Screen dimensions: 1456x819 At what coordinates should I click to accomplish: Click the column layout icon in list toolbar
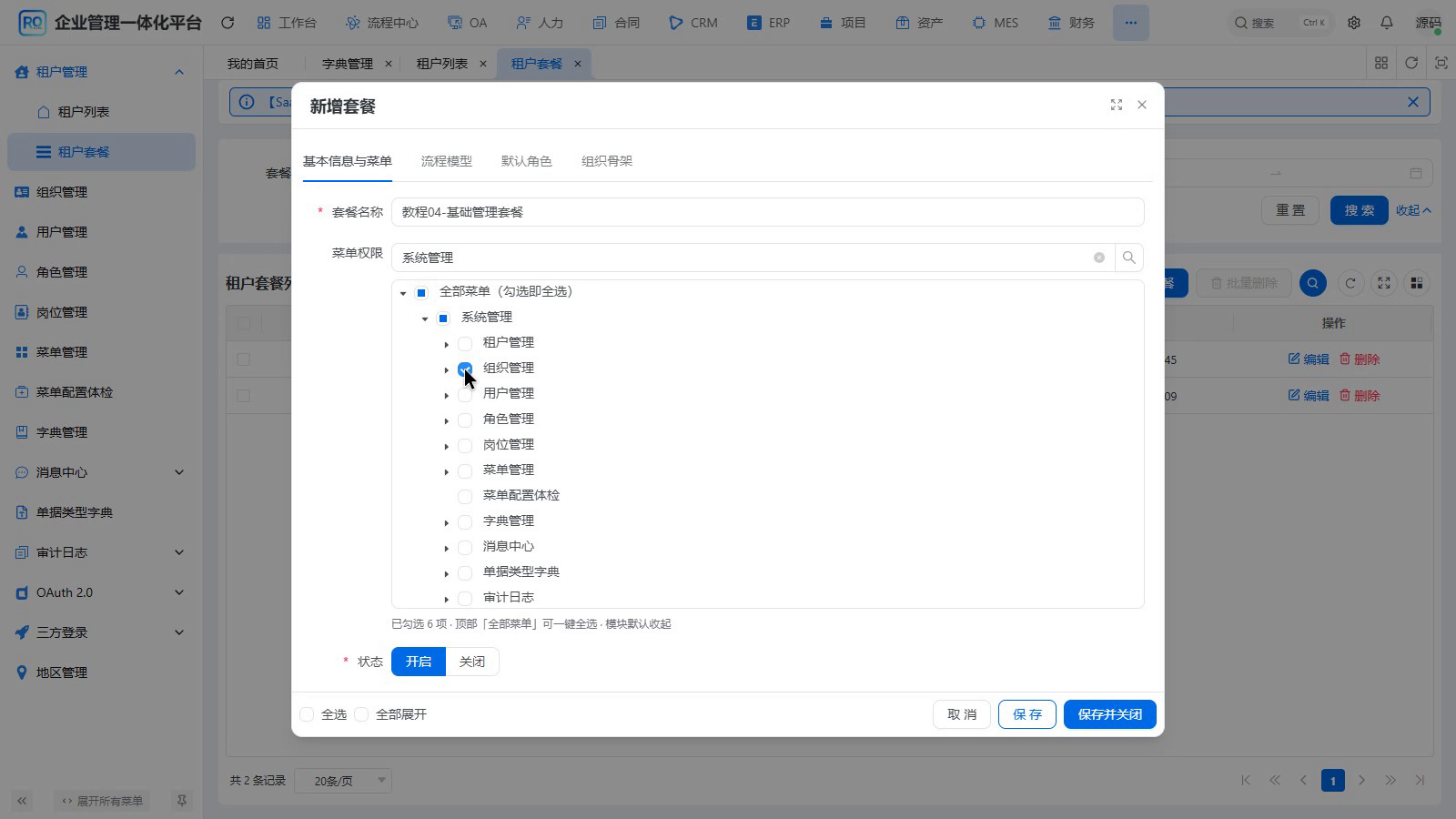(1416, 283)
